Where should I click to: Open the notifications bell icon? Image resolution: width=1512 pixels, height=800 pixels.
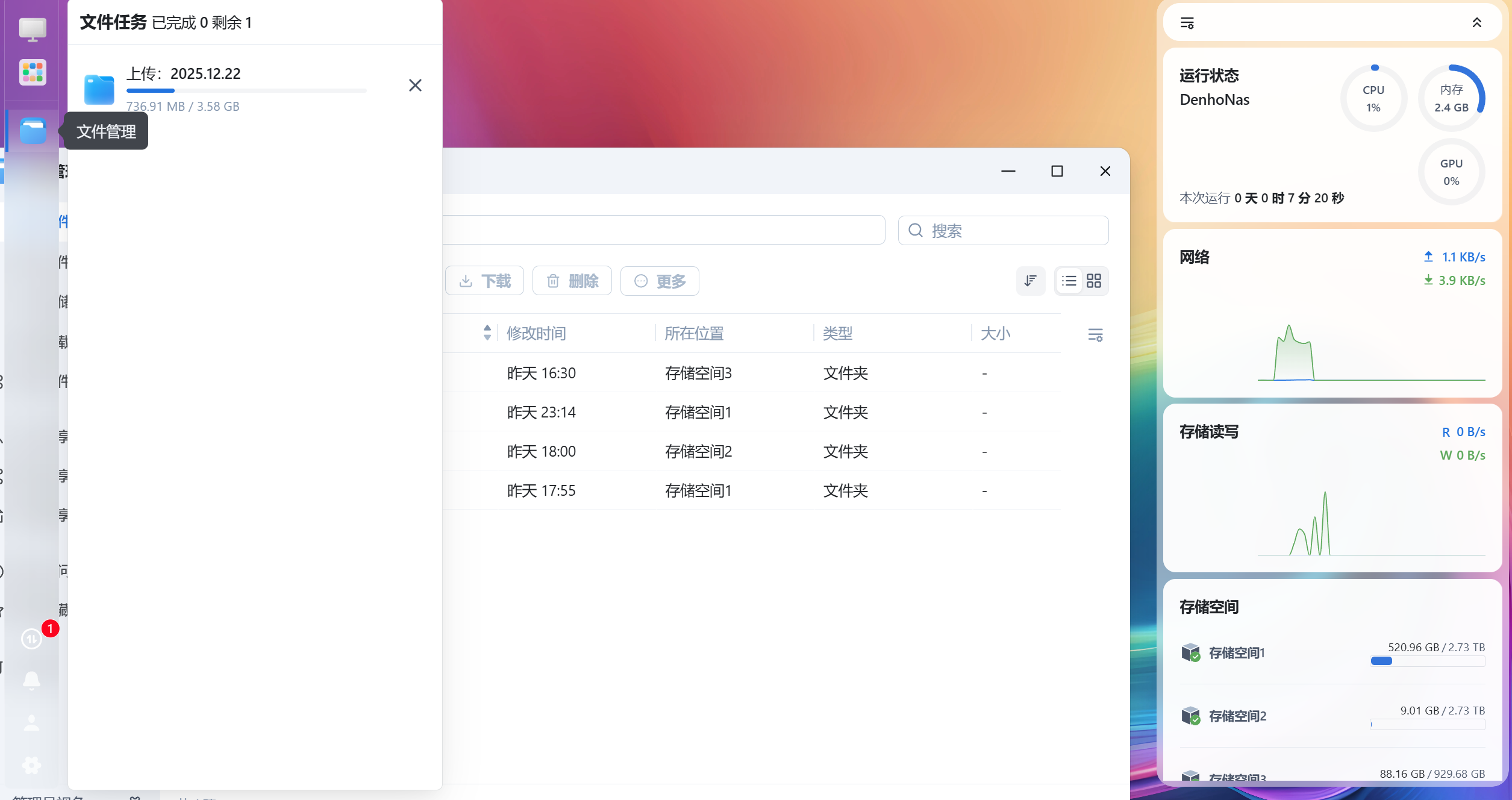click(x=31, y=680)
